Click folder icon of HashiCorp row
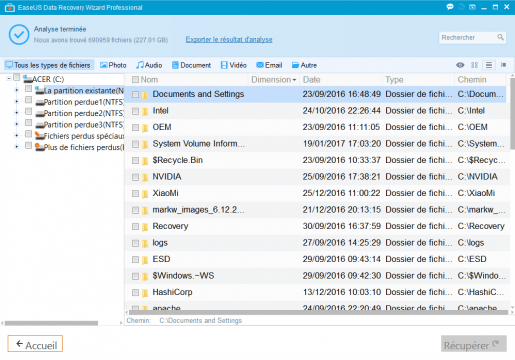This screenshot has width=515, height=360. click(145, 293)
